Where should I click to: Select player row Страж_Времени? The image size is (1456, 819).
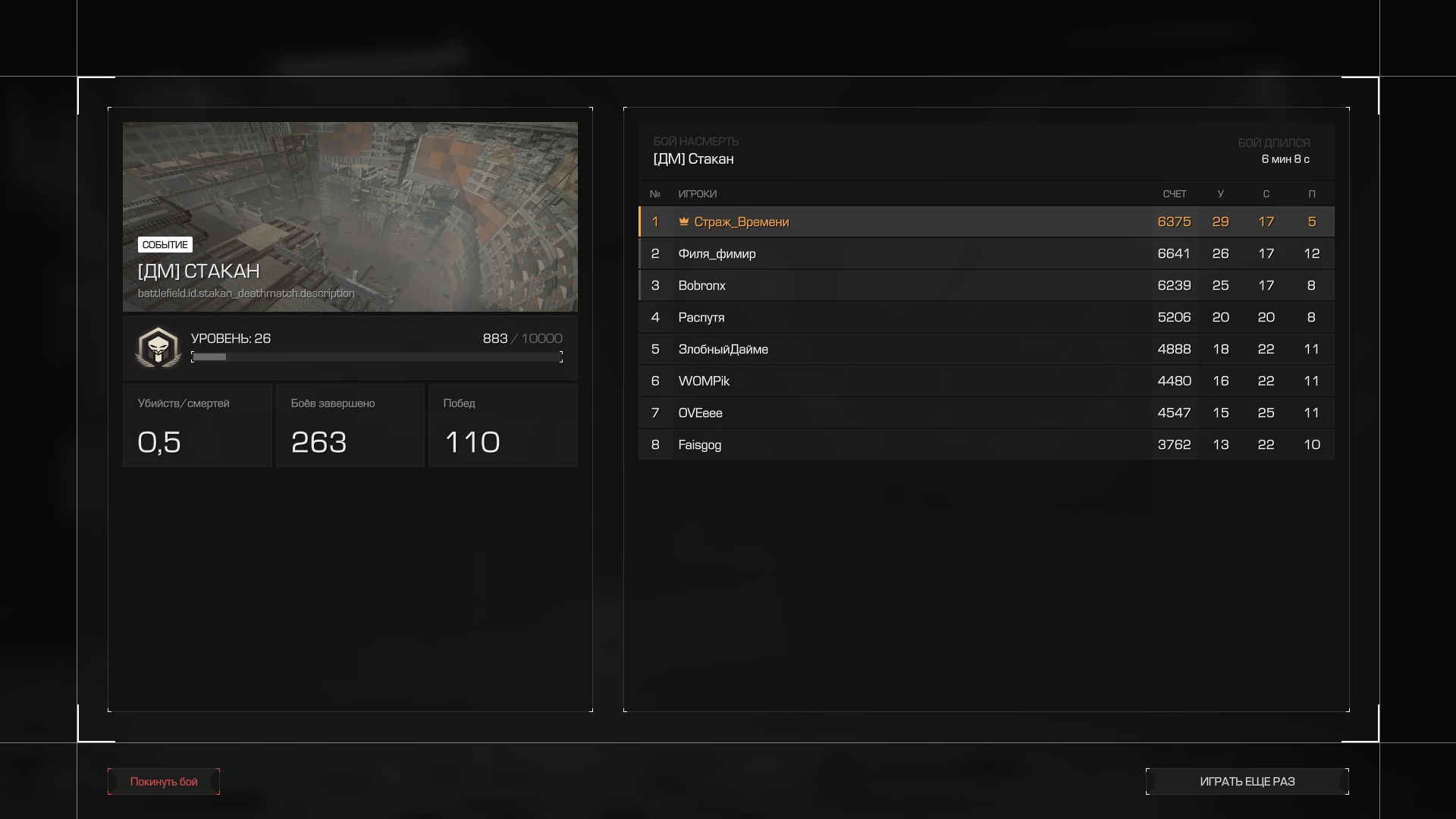tap(987, 222)
